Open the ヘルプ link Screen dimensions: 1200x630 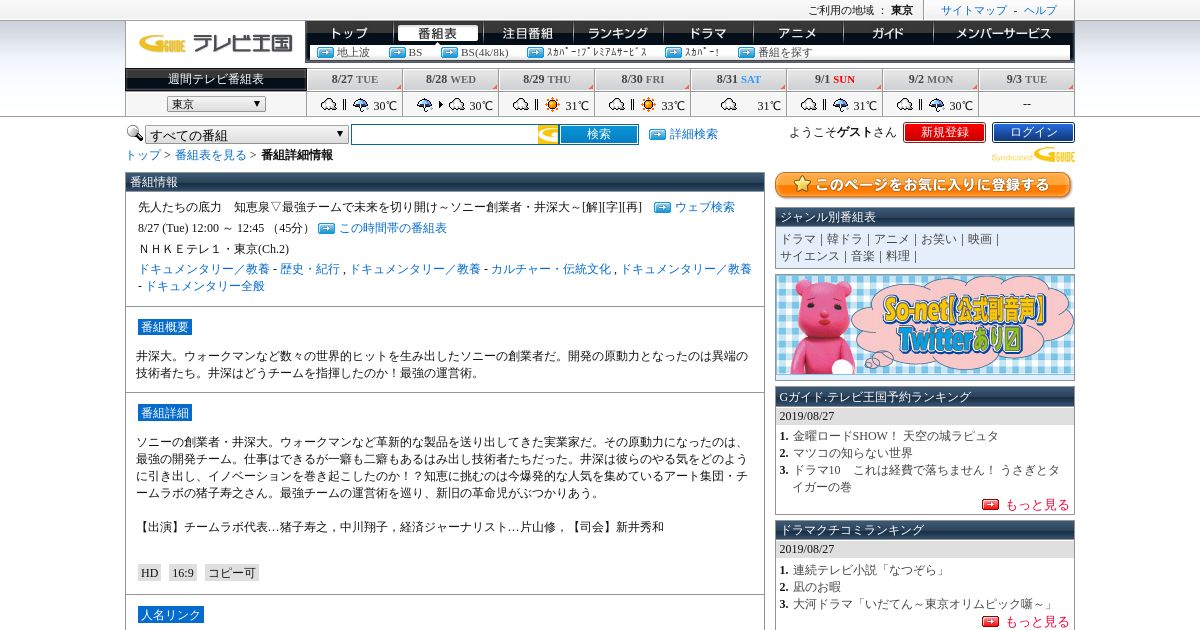click(x=1040, y=10)
